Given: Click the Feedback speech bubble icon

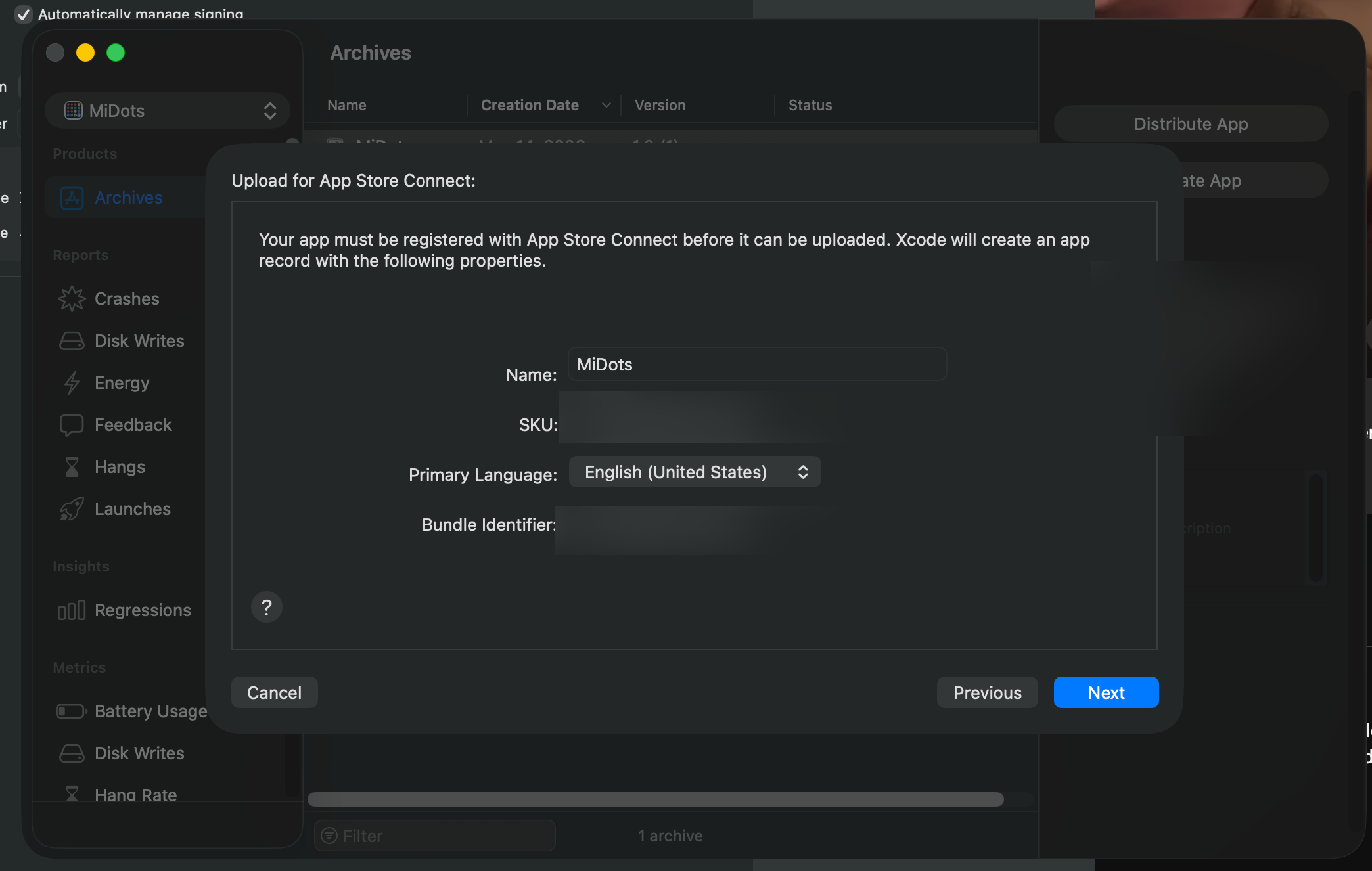Looking at the screenshot, I should [72, 425].
